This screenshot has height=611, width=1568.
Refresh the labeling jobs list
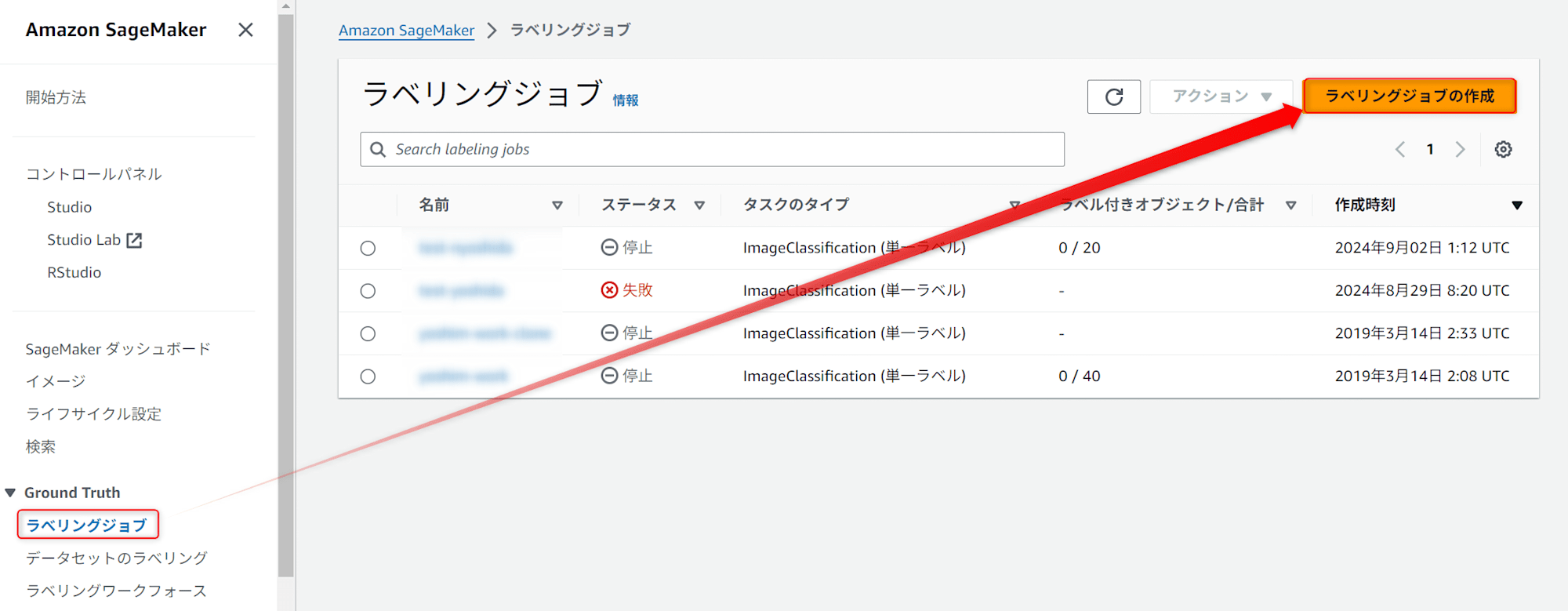[x=1114, y=96]
